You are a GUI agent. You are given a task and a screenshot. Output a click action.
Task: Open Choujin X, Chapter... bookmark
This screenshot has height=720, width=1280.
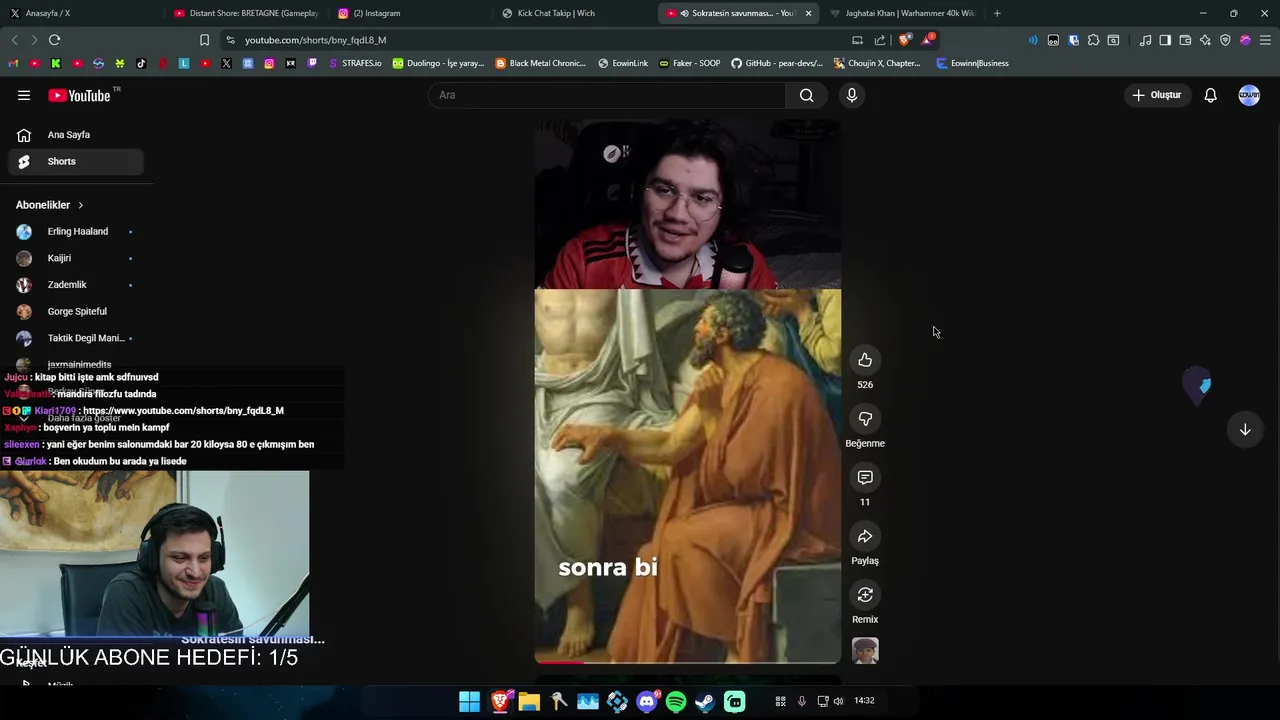877,63
